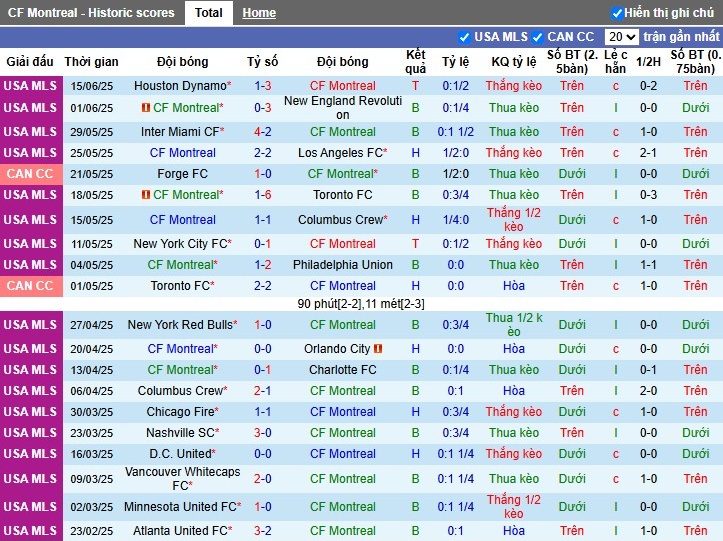Open Forge FC team link
This screenshot has width=723, height=541.
[183, 174]
